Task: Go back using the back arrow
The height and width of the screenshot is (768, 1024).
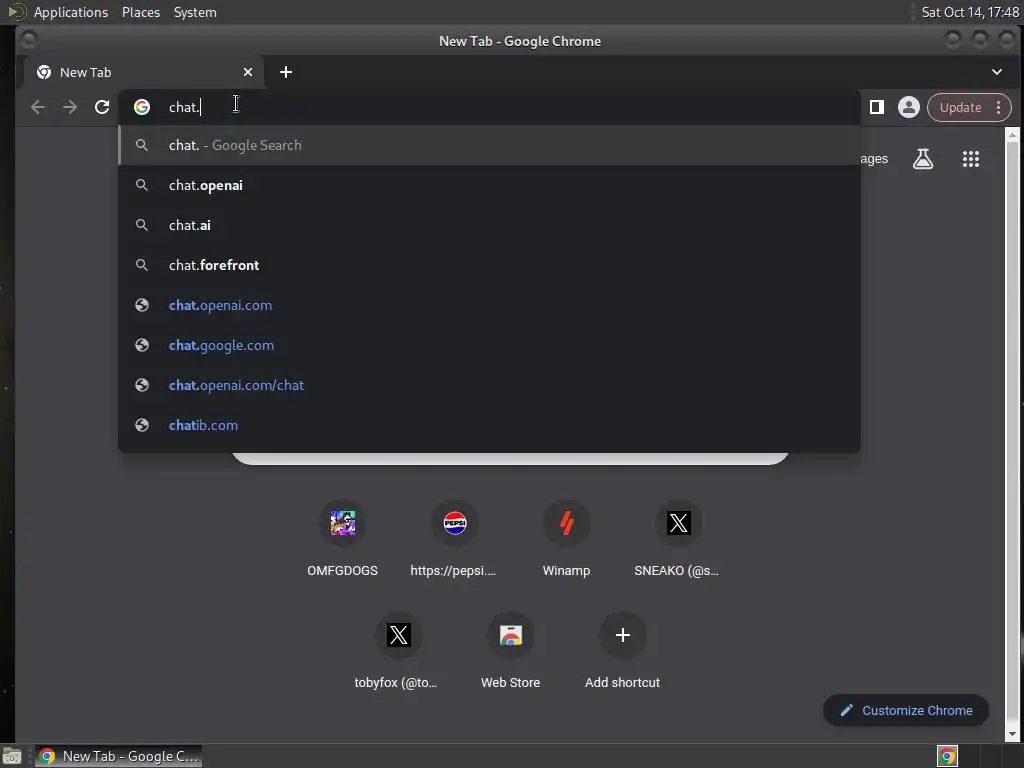Action: 38,107
